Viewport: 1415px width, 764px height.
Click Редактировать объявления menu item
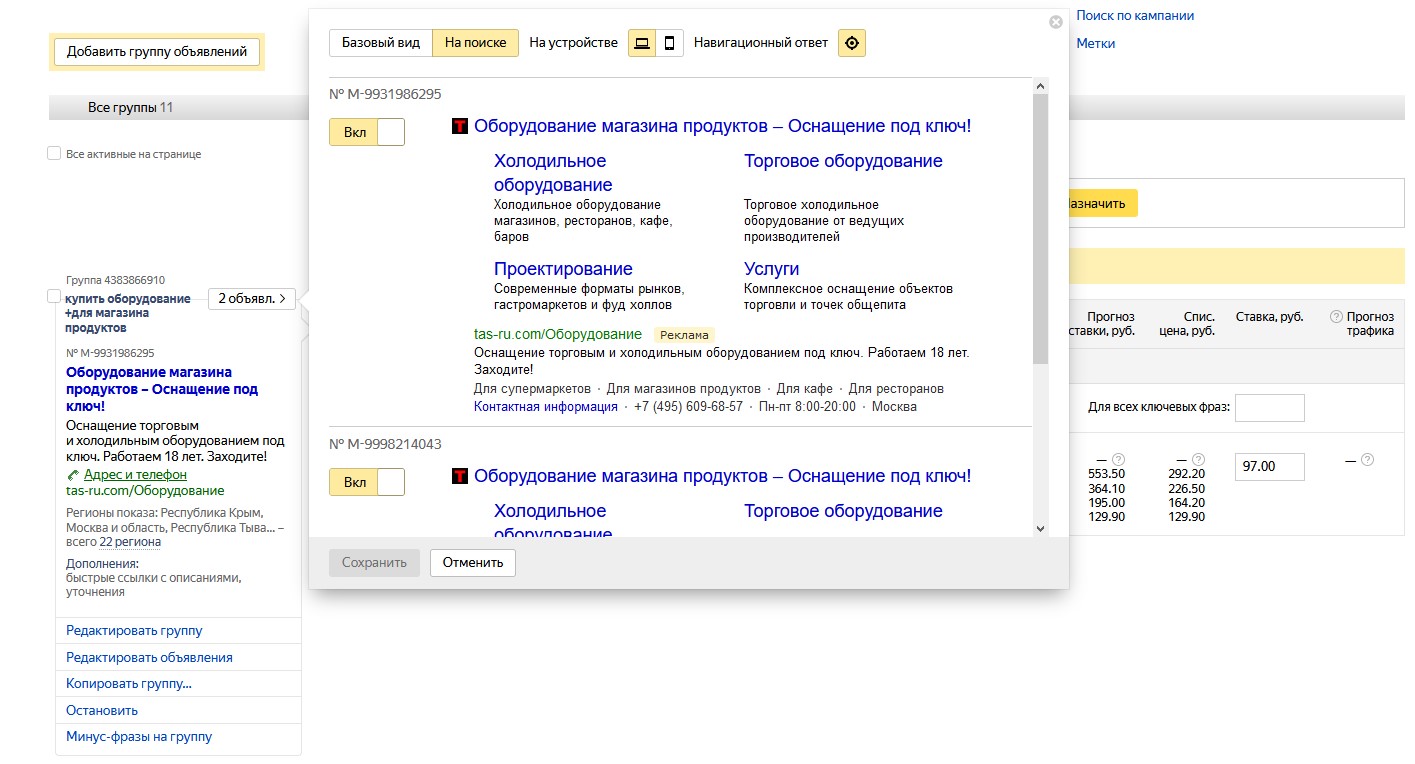click(149, 658)
